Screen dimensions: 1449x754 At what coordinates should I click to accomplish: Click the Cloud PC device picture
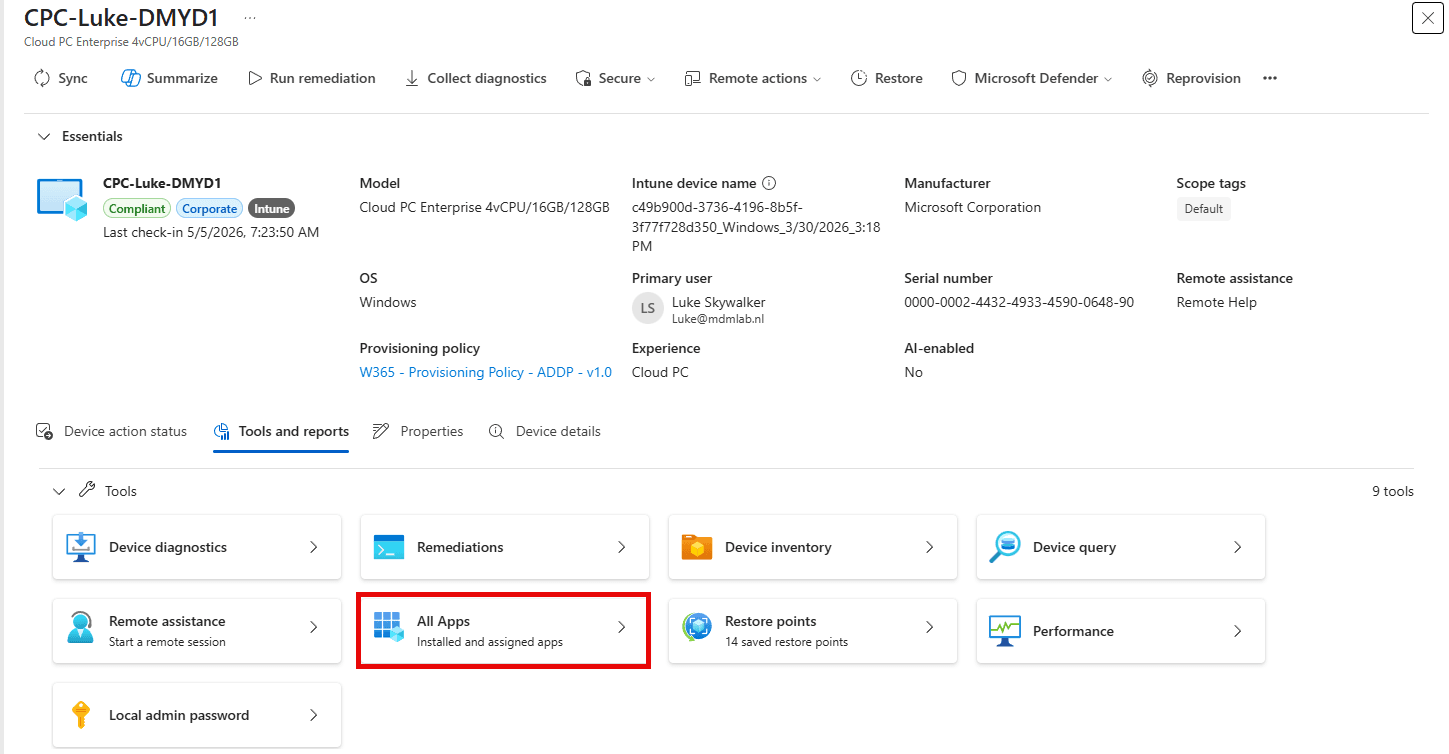(x=64, y=199)
